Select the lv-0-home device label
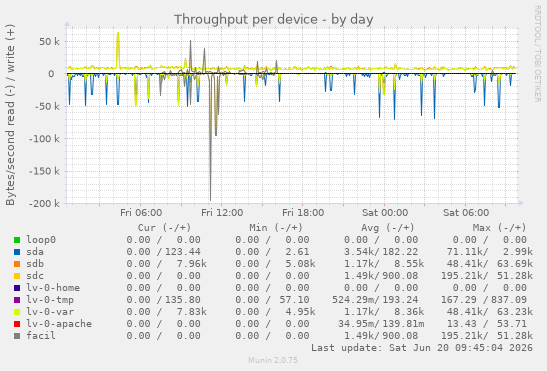 [x=53, y=288]
